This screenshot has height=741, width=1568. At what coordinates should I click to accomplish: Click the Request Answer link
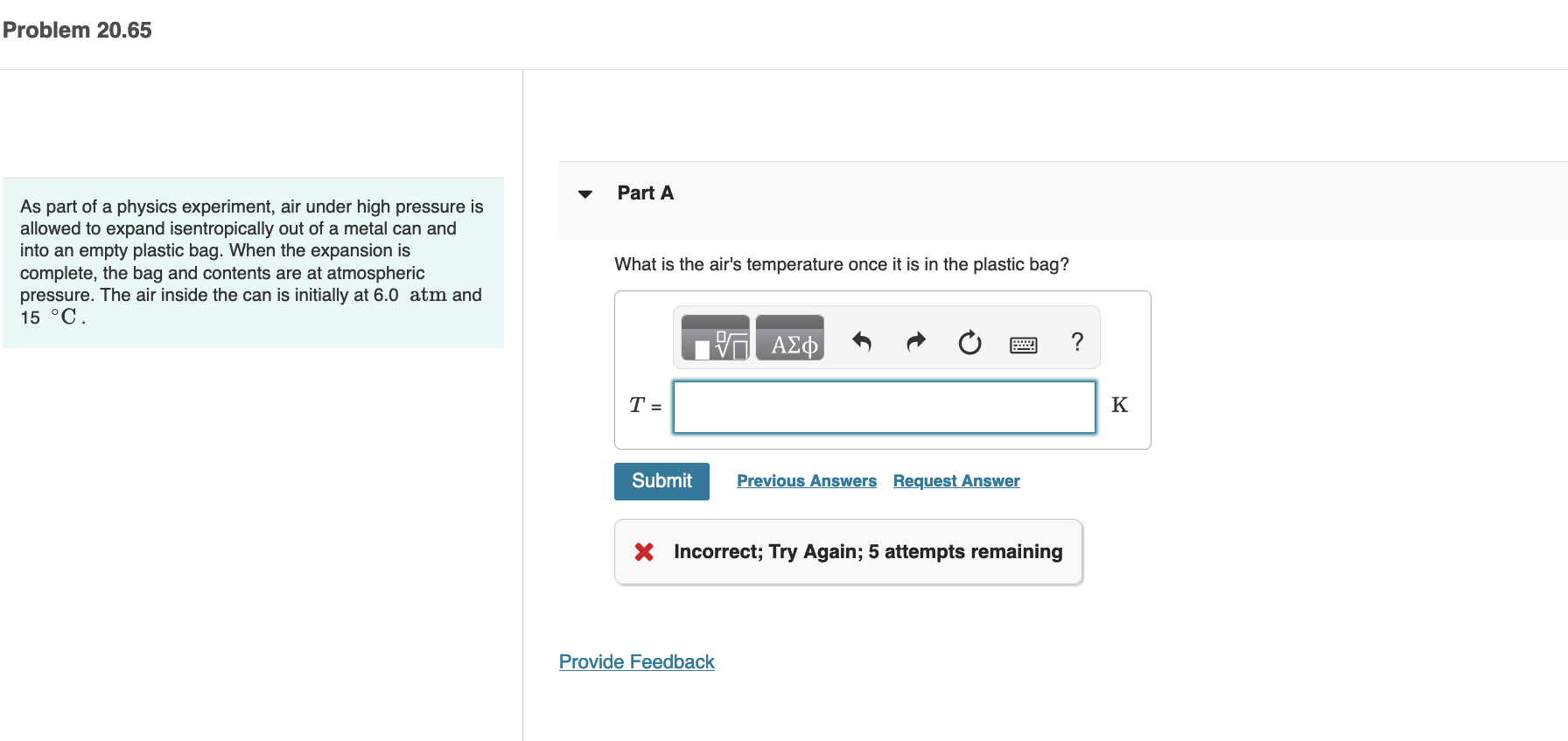pos(956,481)
